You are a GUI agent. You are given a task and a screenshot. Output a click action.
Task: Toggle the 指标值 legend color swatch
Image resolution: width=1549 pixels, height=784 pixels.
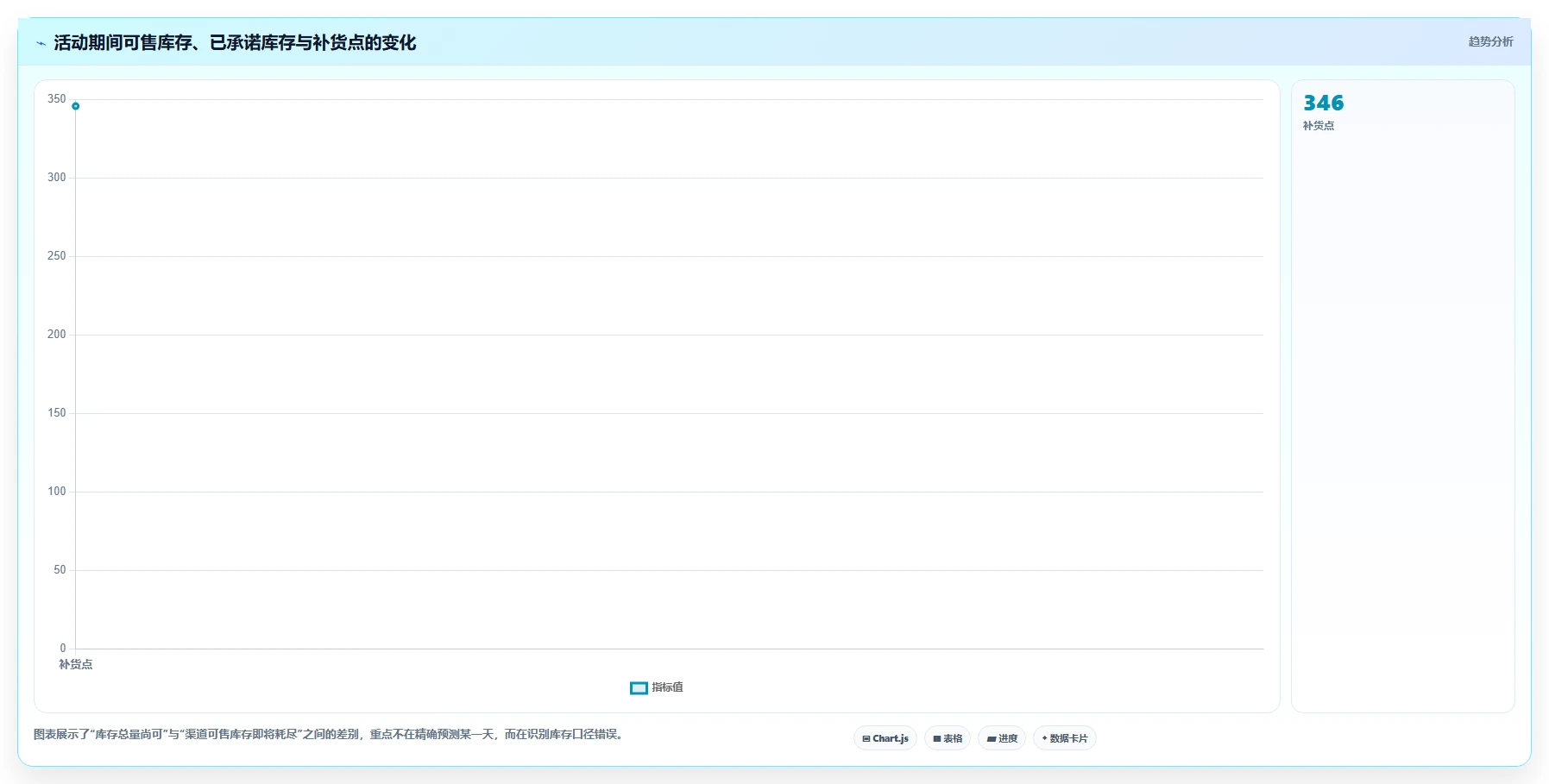(x=639, y=688)
